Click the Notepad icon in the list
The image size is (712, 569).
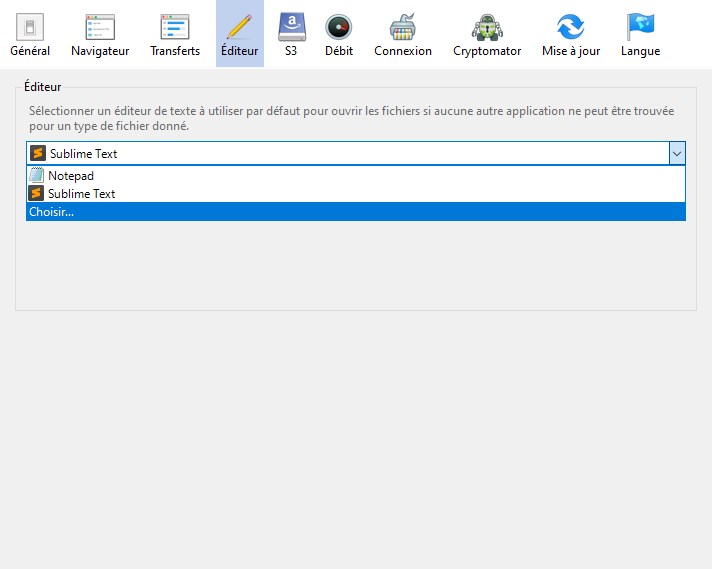point(36,175)
